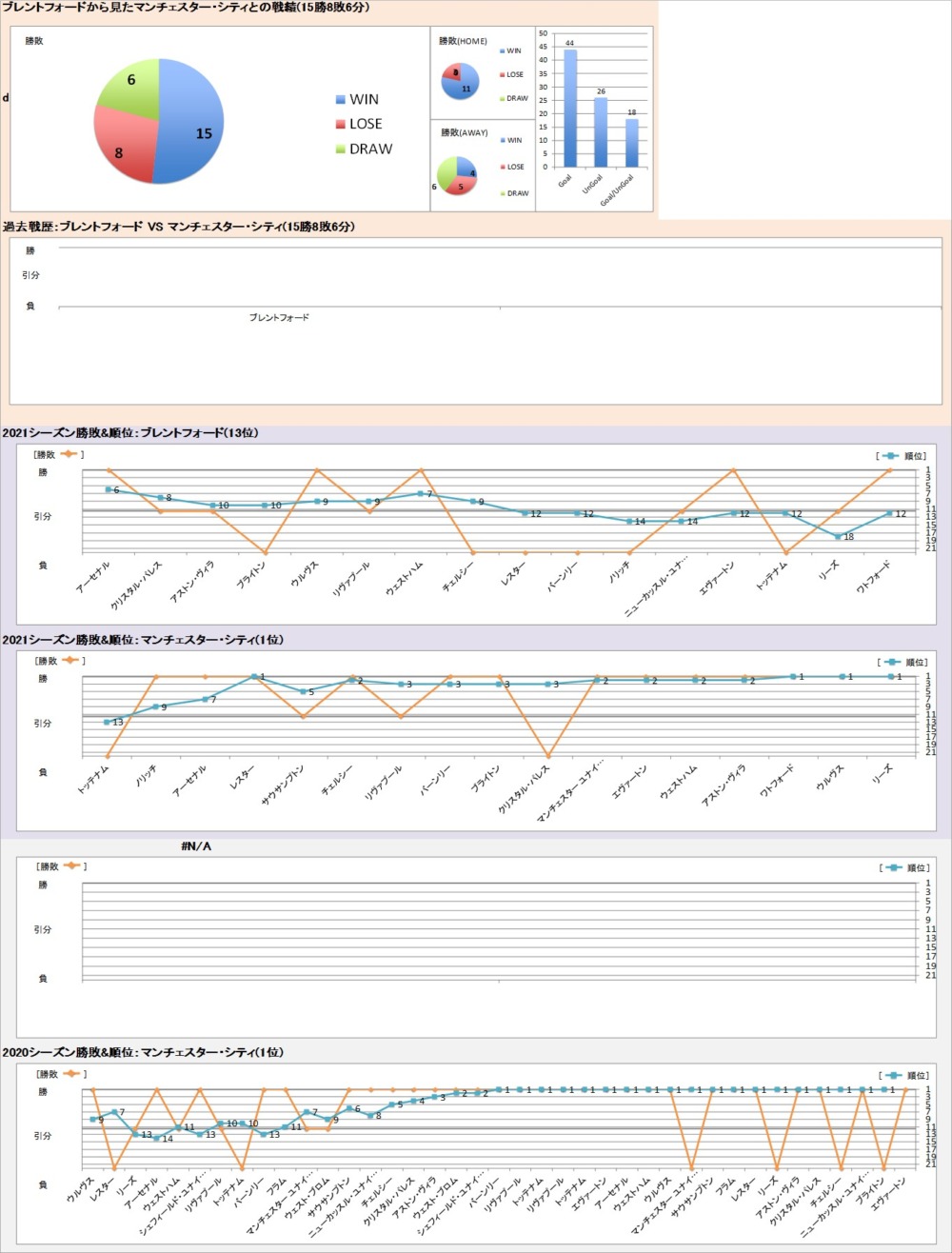This screenshot has width=952, height=1253.
Task: Click the orange 勝敗 legend marker in Brentford 2021 chart
Action: (69, 454)
